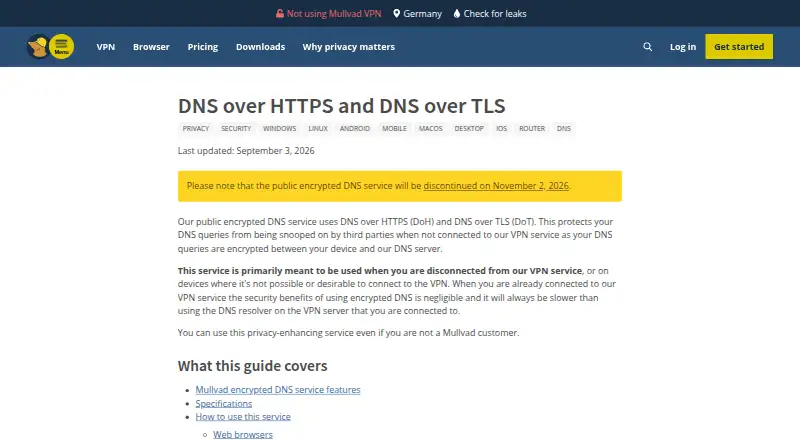
Task: Open the search magnifier icon
Action: point(647,46)
